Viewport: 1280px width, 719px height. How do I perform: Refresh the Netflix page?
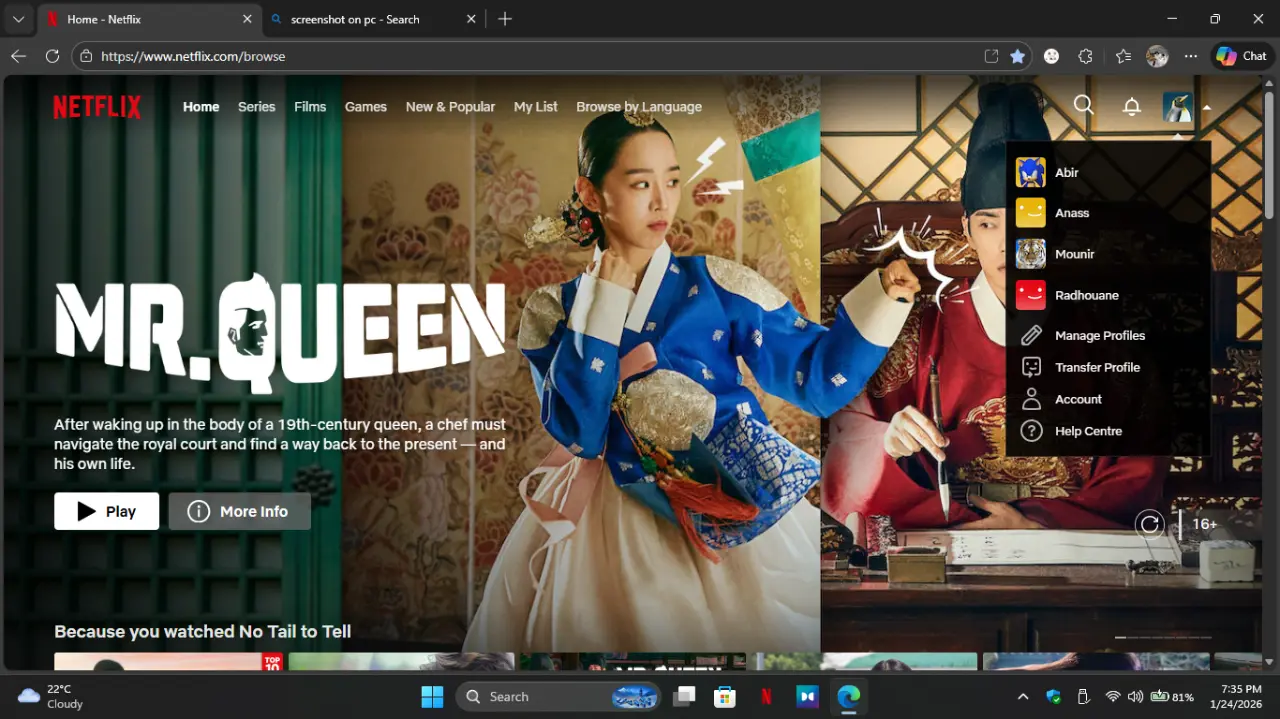pos(52,56)
